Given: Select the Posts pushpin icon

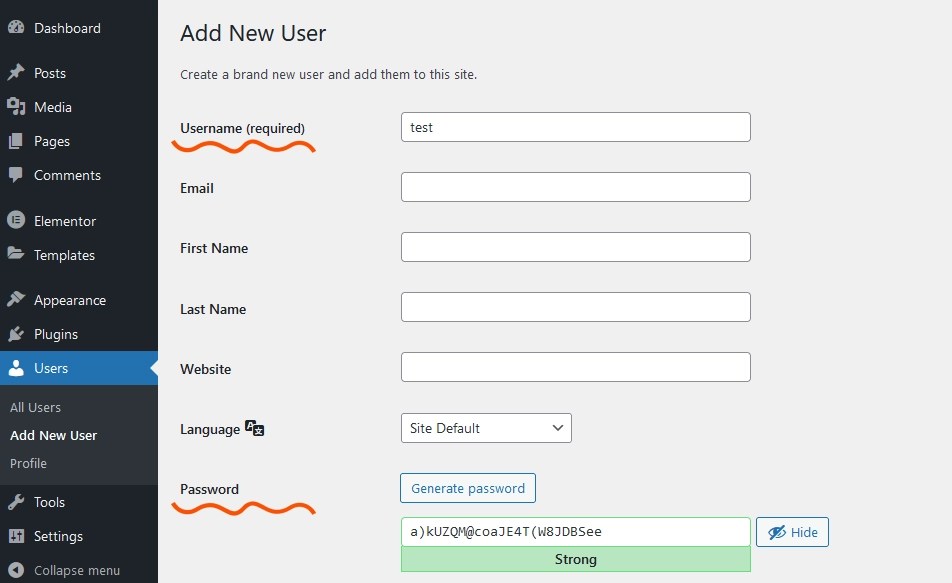Looking at the screenshot, I should coord(19,72).
